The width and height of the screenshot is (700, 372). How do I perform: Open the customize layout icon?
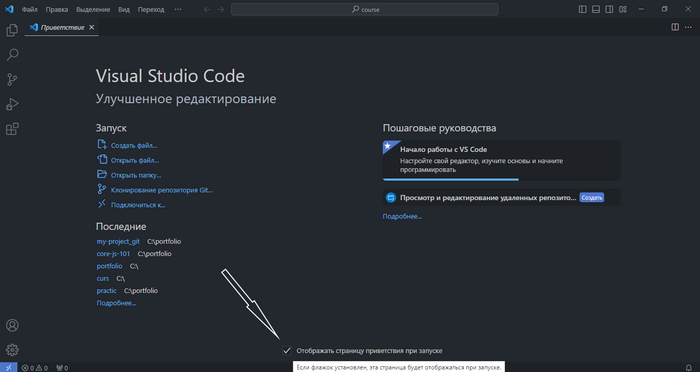[622, 9]
